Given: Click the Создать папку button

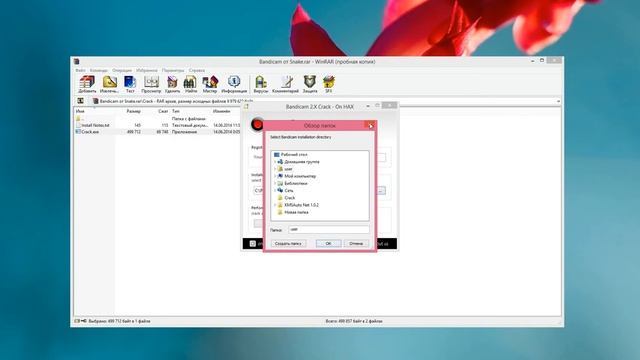Looking at the screenshot, I should 288,243.
